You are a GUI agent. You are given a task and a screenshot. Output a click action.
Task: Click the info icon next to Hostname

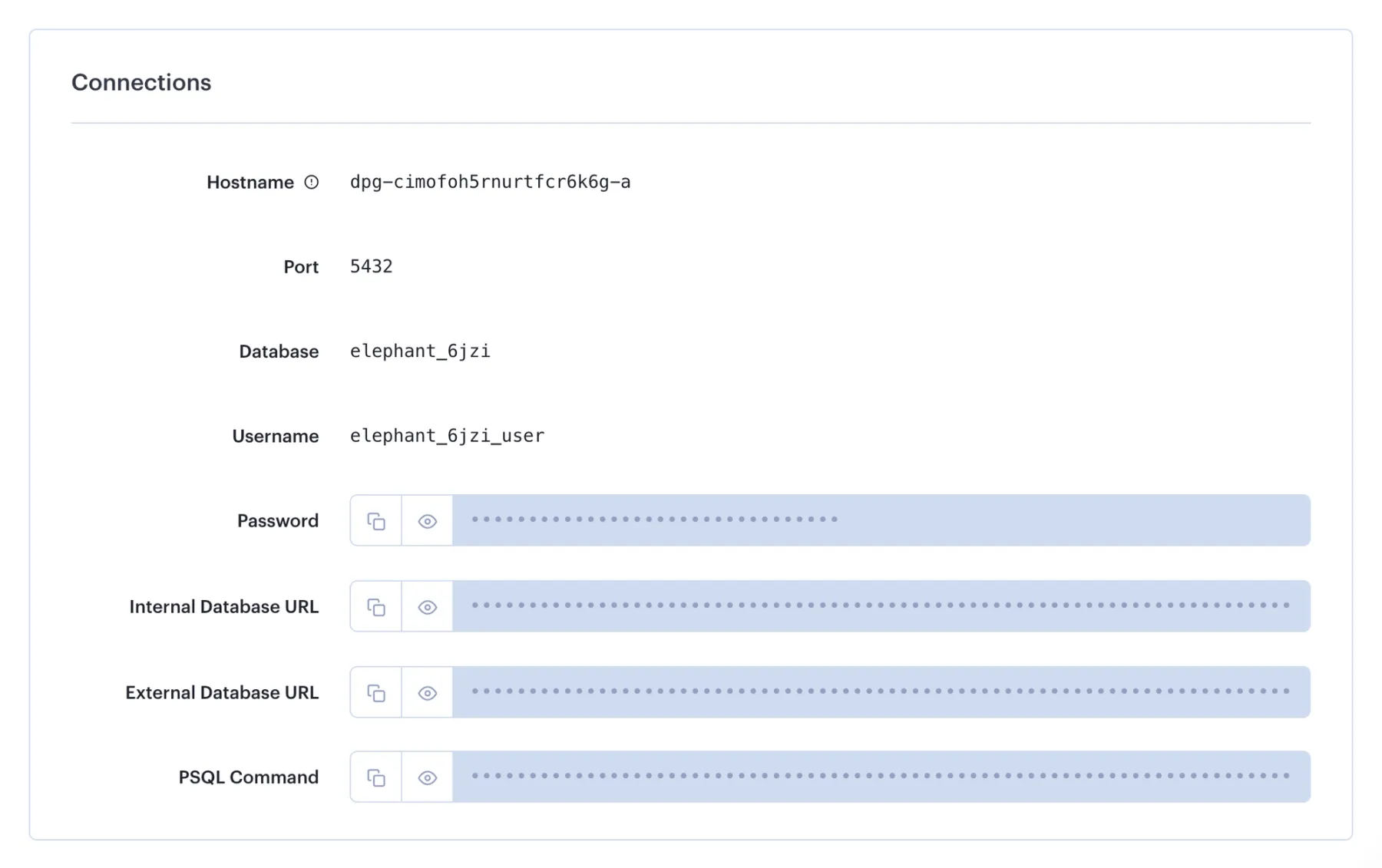point(311,182)
